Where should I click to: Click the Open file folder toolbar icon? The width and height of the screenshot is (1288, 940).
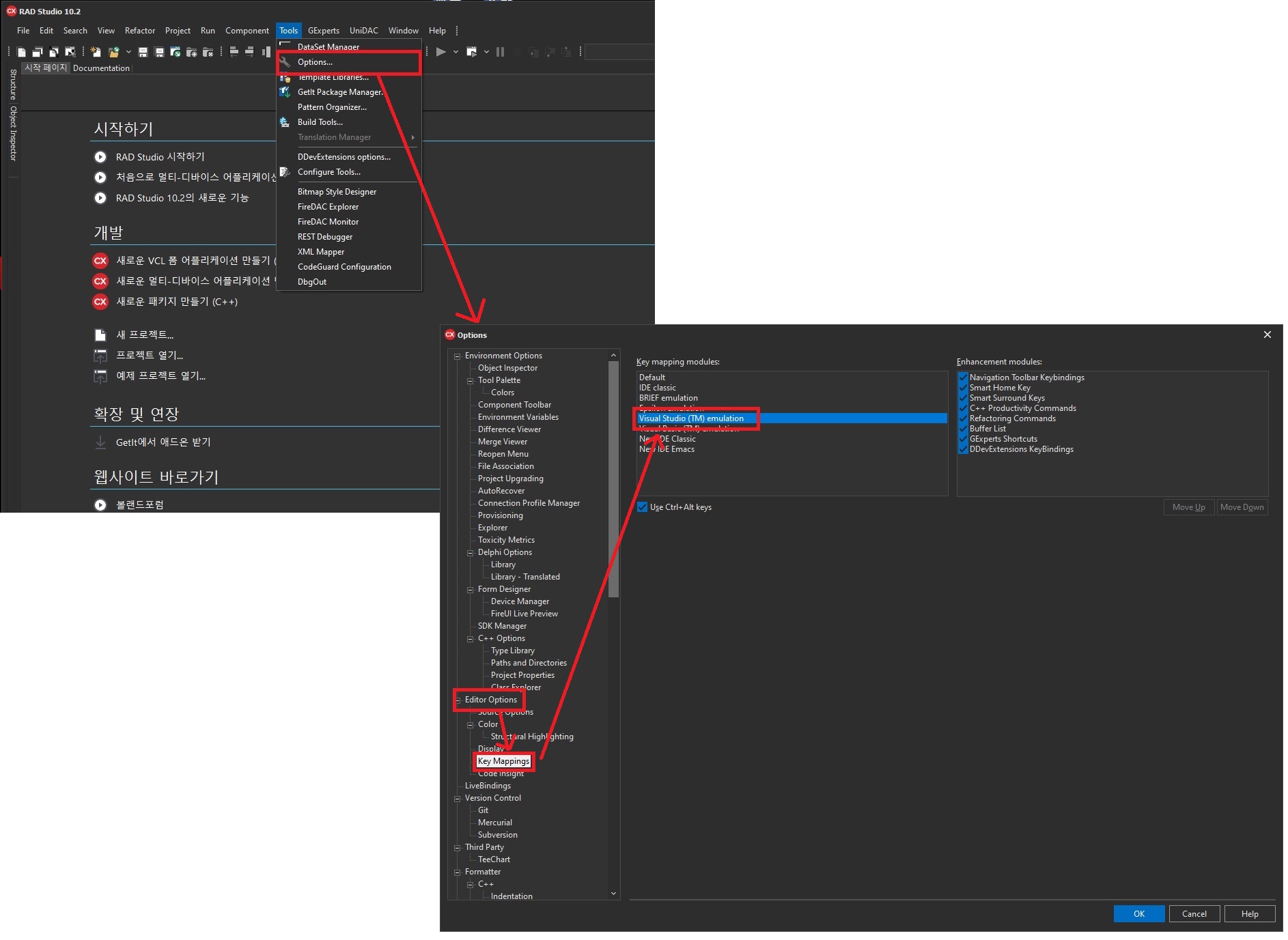tap(113, 52)
